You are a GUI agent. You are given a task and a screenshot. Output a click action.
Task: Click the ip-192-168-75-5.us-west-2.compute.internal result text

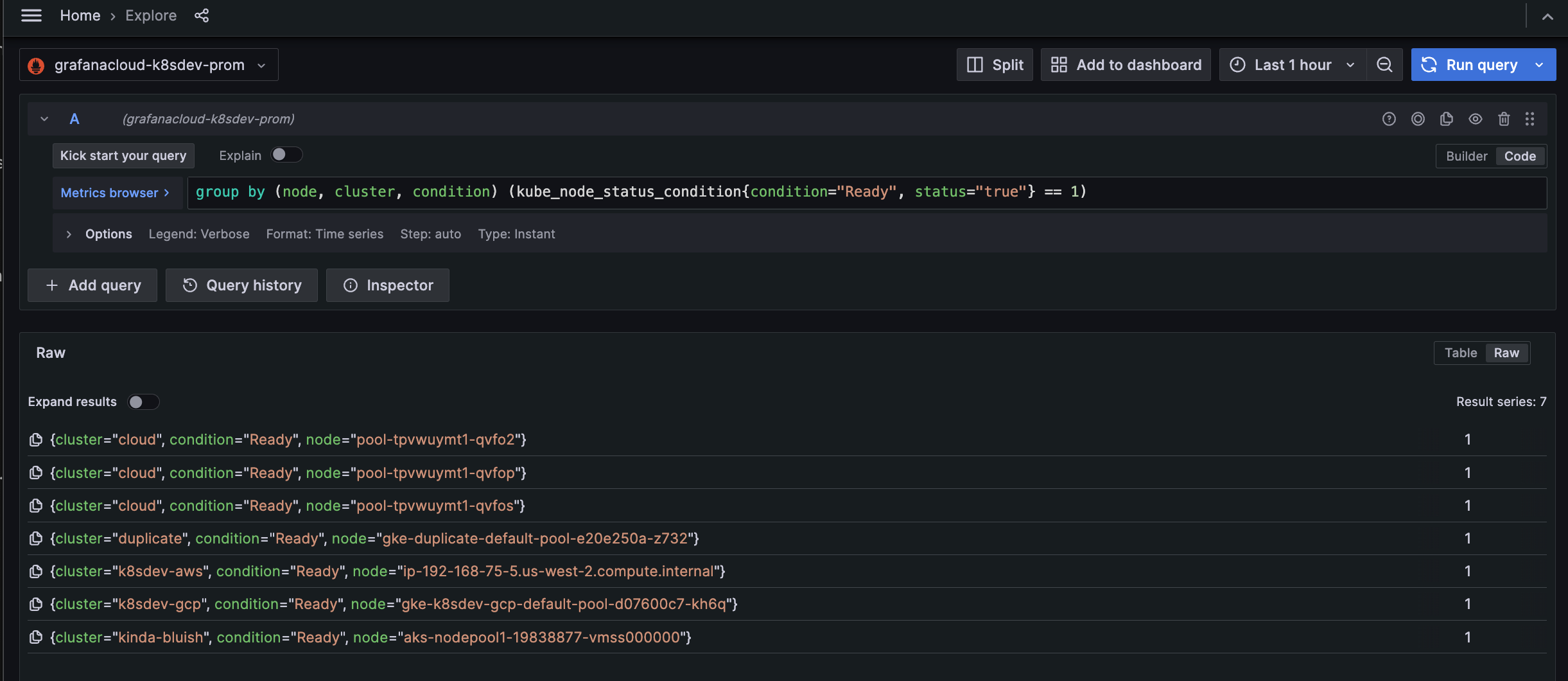pos(558,571)
